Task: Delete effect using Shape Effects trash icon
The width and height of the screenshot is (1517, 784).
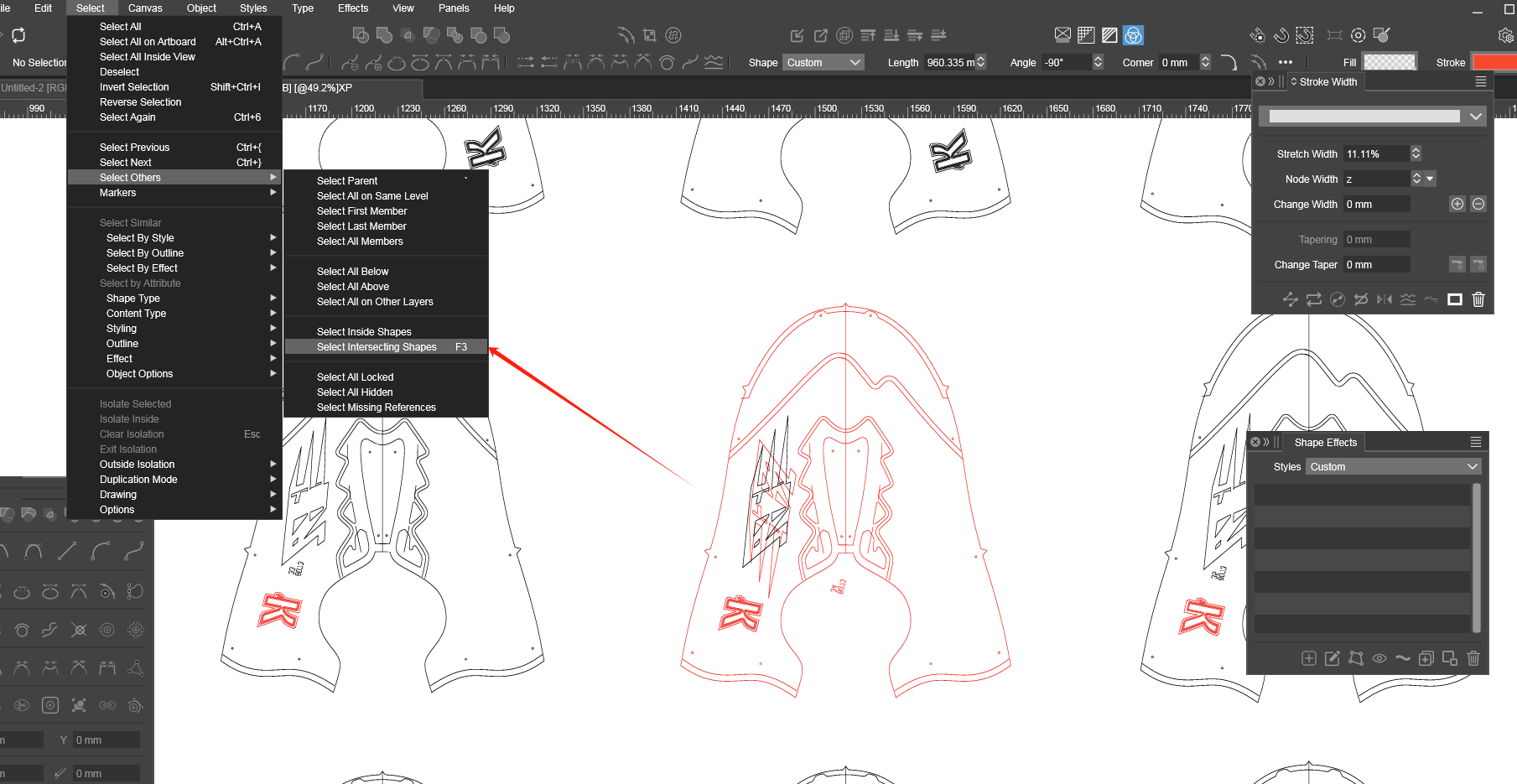Action: pyautogui.click(x=1473, y=658)
